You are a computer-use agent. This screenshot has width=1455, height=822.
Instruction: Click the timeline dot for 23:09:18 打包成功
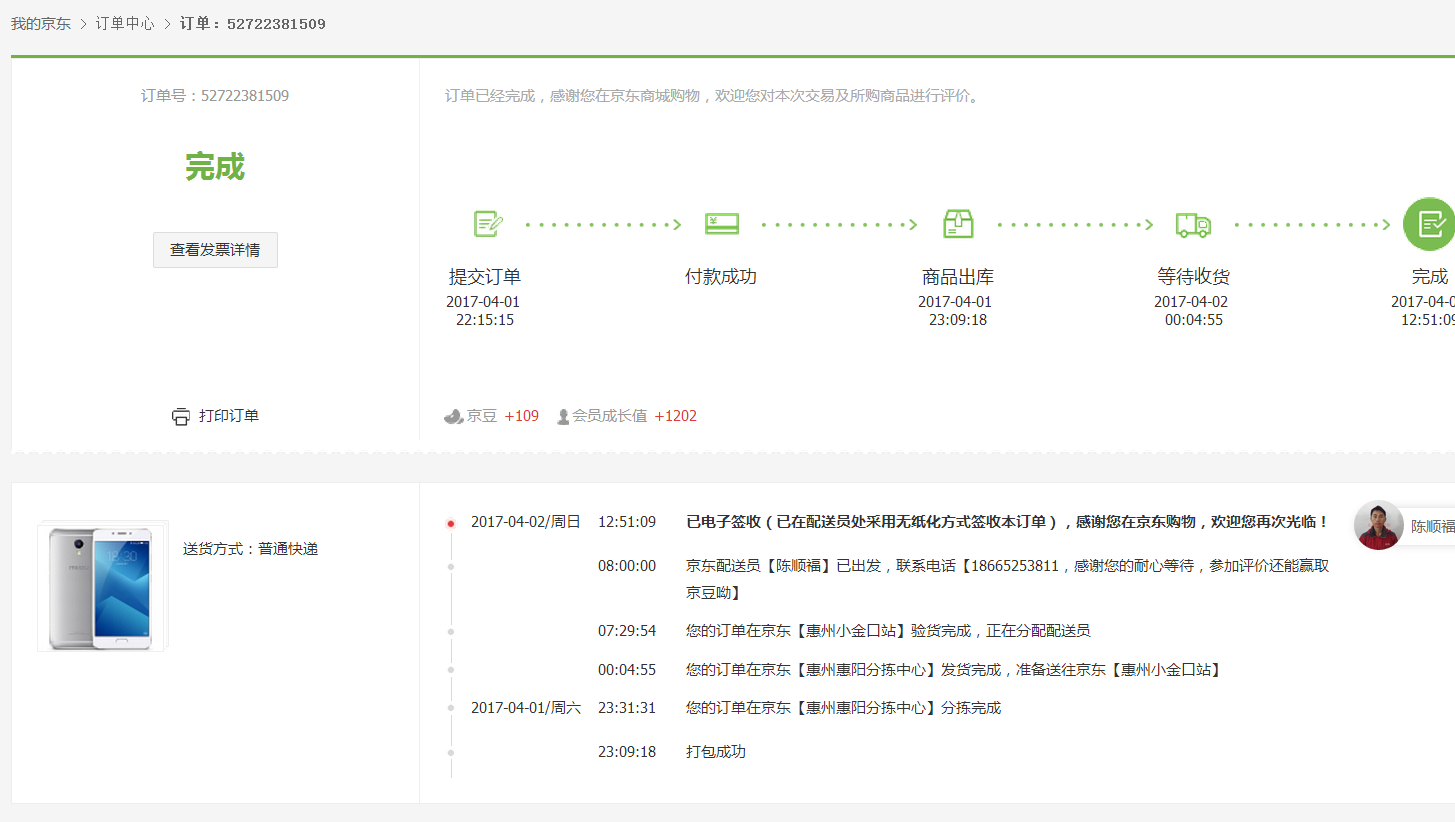(451, 752)
